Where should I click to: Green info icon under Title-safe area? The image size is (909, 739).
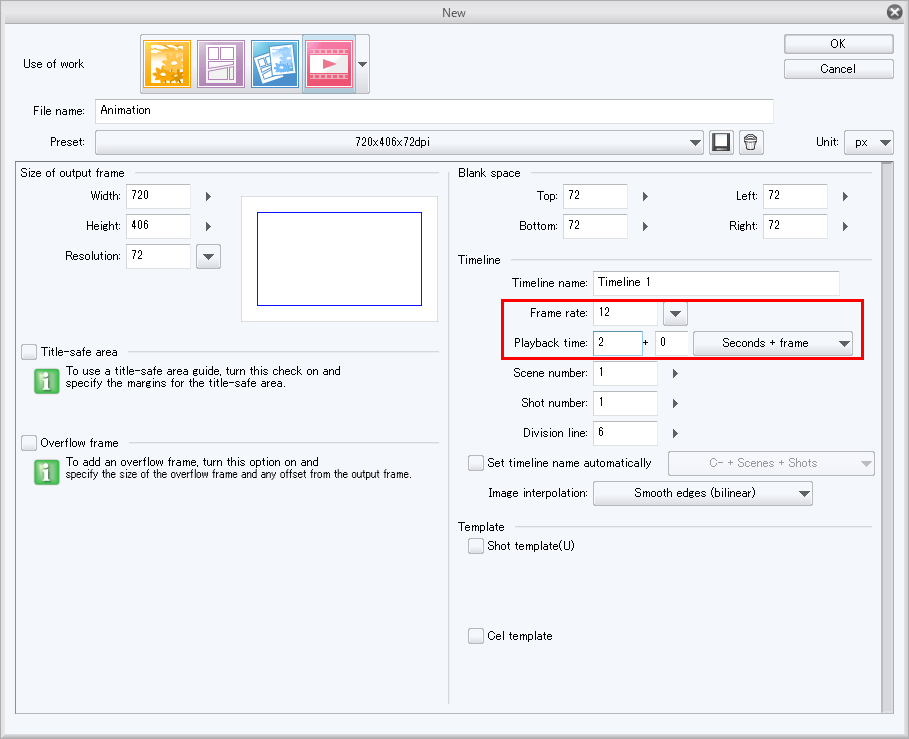coord(46,381)
